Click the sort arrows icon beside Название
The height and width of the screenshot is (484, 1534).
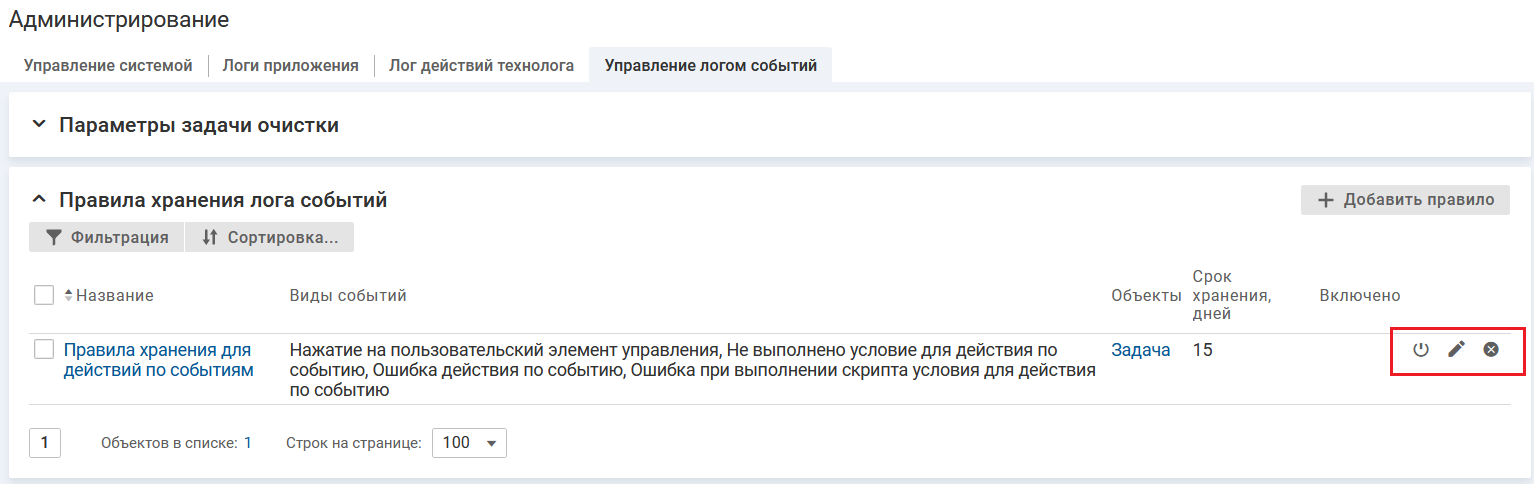click(x=68, y=295)
